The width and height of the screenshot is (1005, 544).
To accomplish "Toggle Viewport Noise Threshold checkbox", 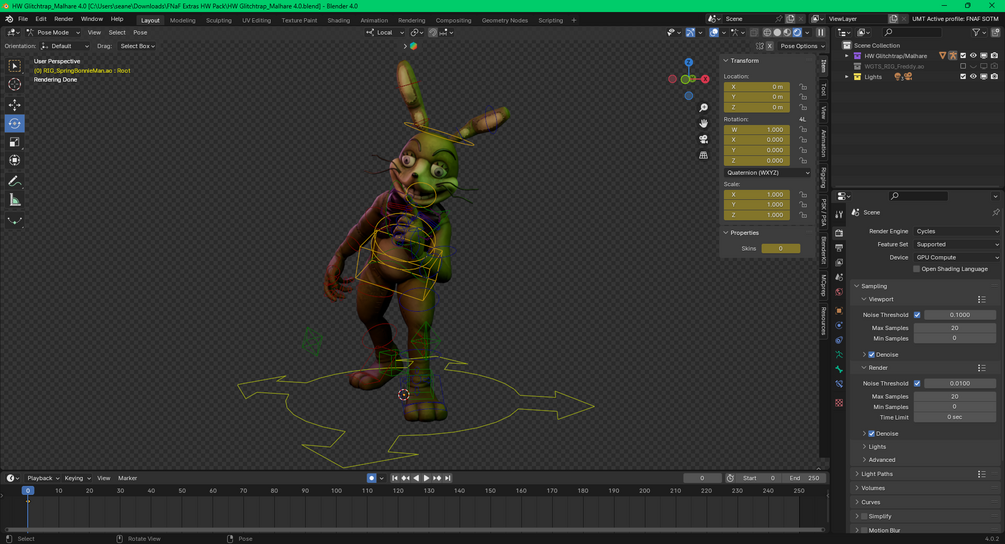I will pos(917,315).
